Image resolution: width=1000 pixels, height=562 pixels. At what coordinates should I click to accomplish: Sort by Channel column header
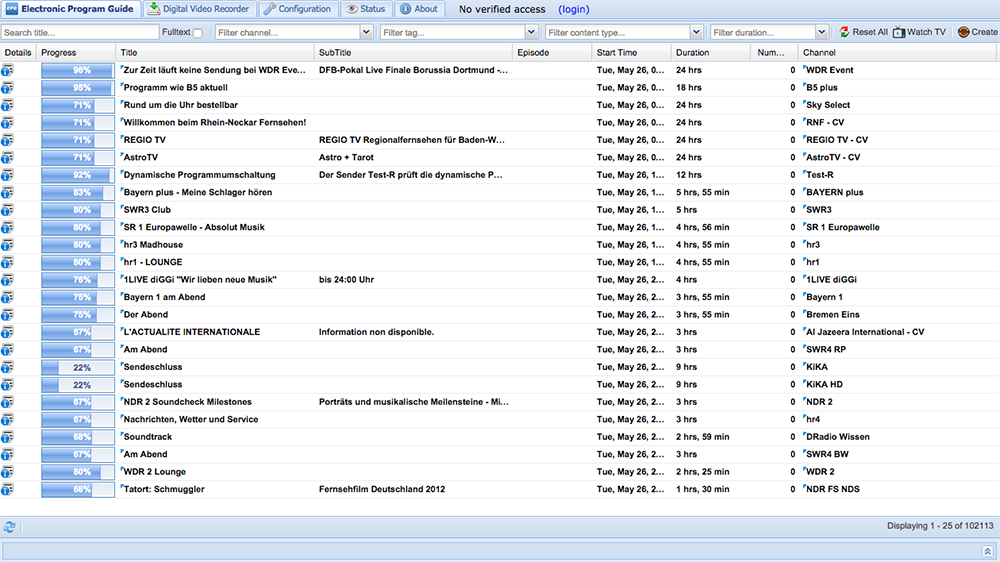click(x=899, y=53)
